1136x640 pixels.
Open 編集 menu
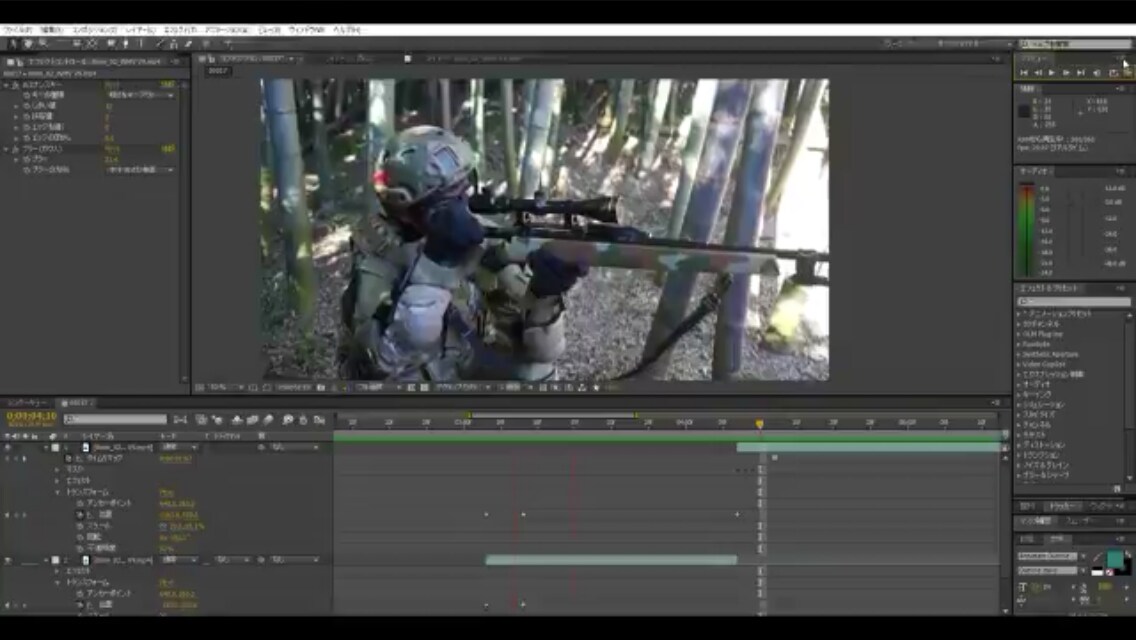pyautogui.click(x=51, y=30)
